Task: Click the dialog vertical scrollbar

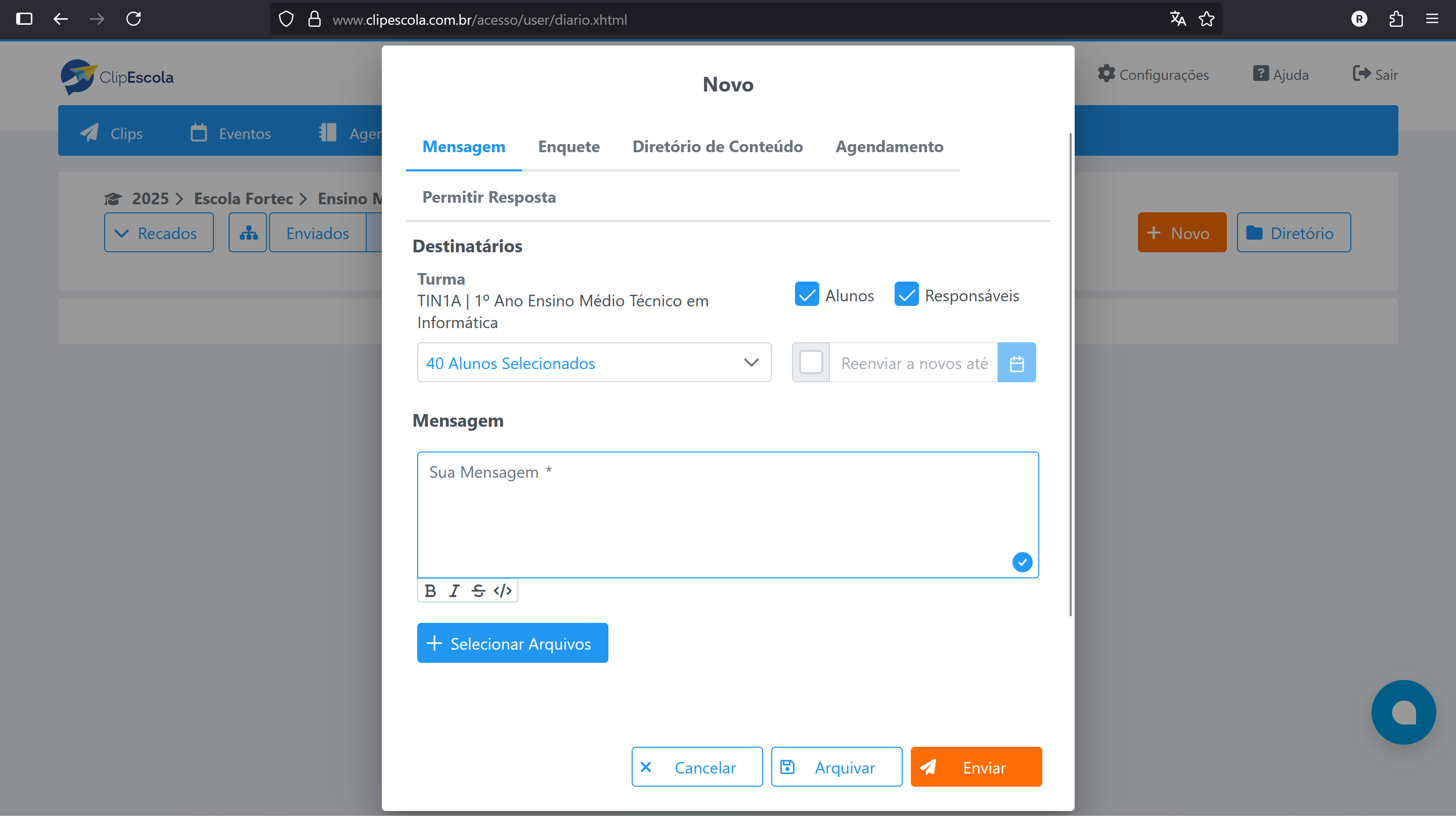Action: click(x=1070, y=373)
